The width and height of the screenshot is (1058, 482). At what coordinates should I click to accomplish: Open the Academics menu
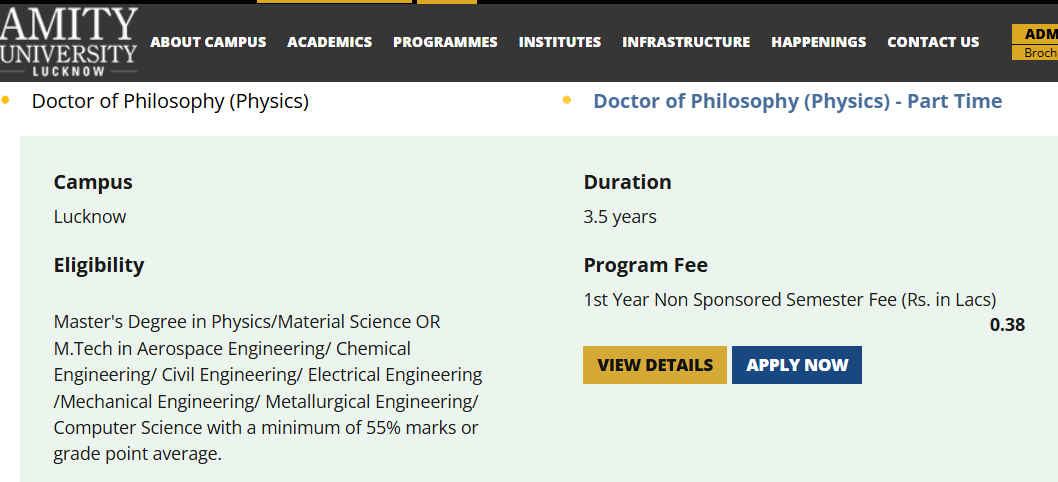point(329,42)
